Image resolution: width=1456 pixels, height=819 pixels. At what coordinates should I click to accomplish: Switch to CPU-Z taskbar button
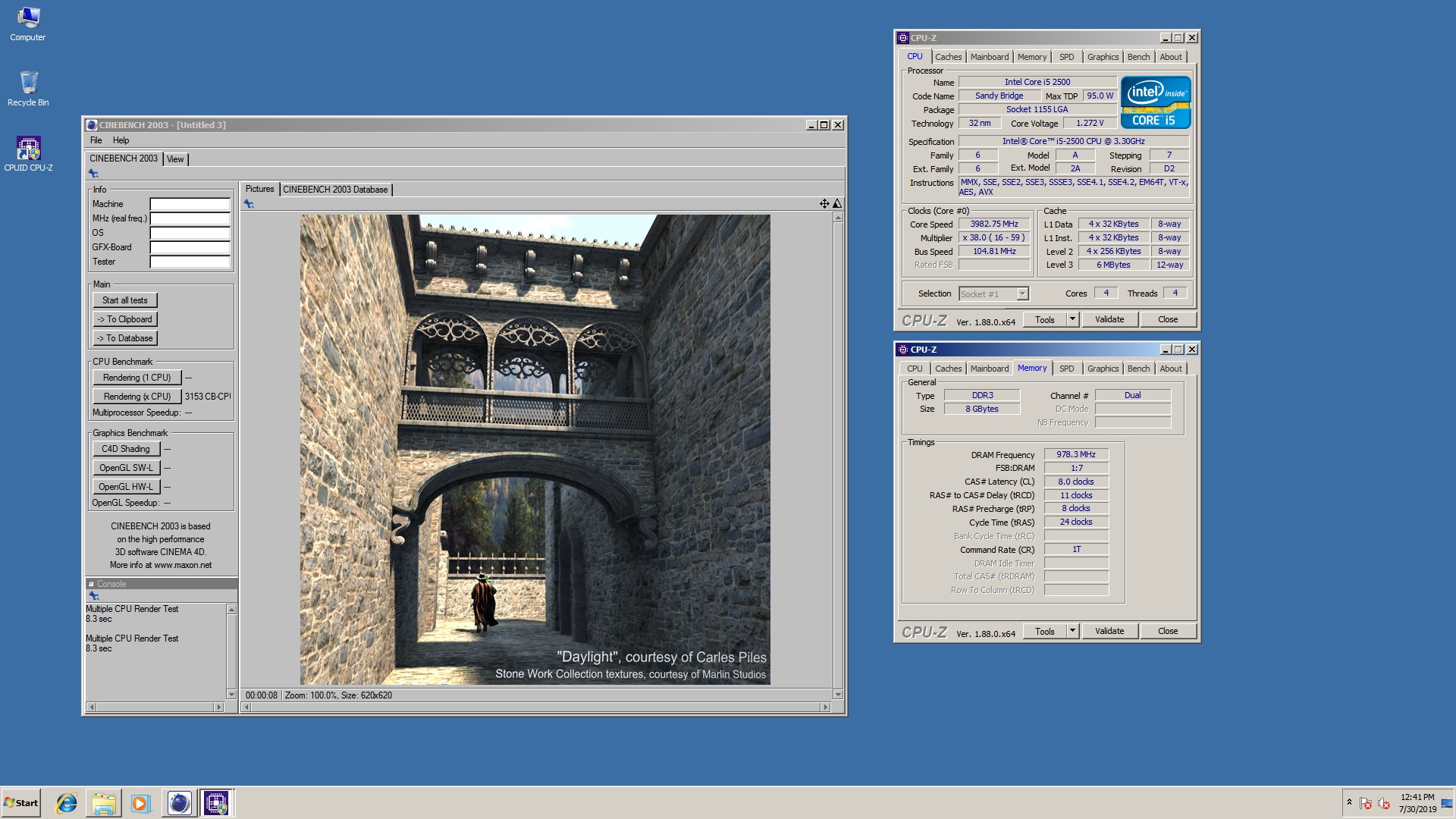[x=216, y=803]
